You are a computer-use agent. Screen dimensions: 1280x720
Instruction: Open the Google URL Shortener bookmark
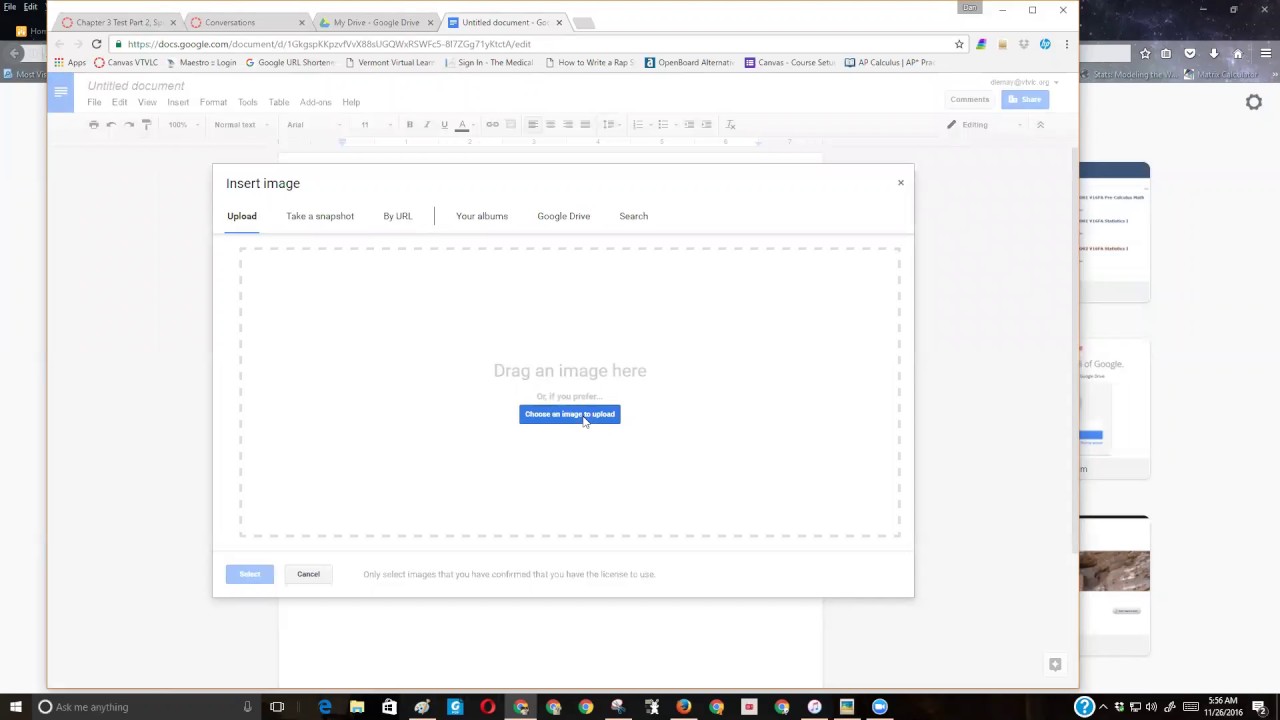(x=290, y=62)
